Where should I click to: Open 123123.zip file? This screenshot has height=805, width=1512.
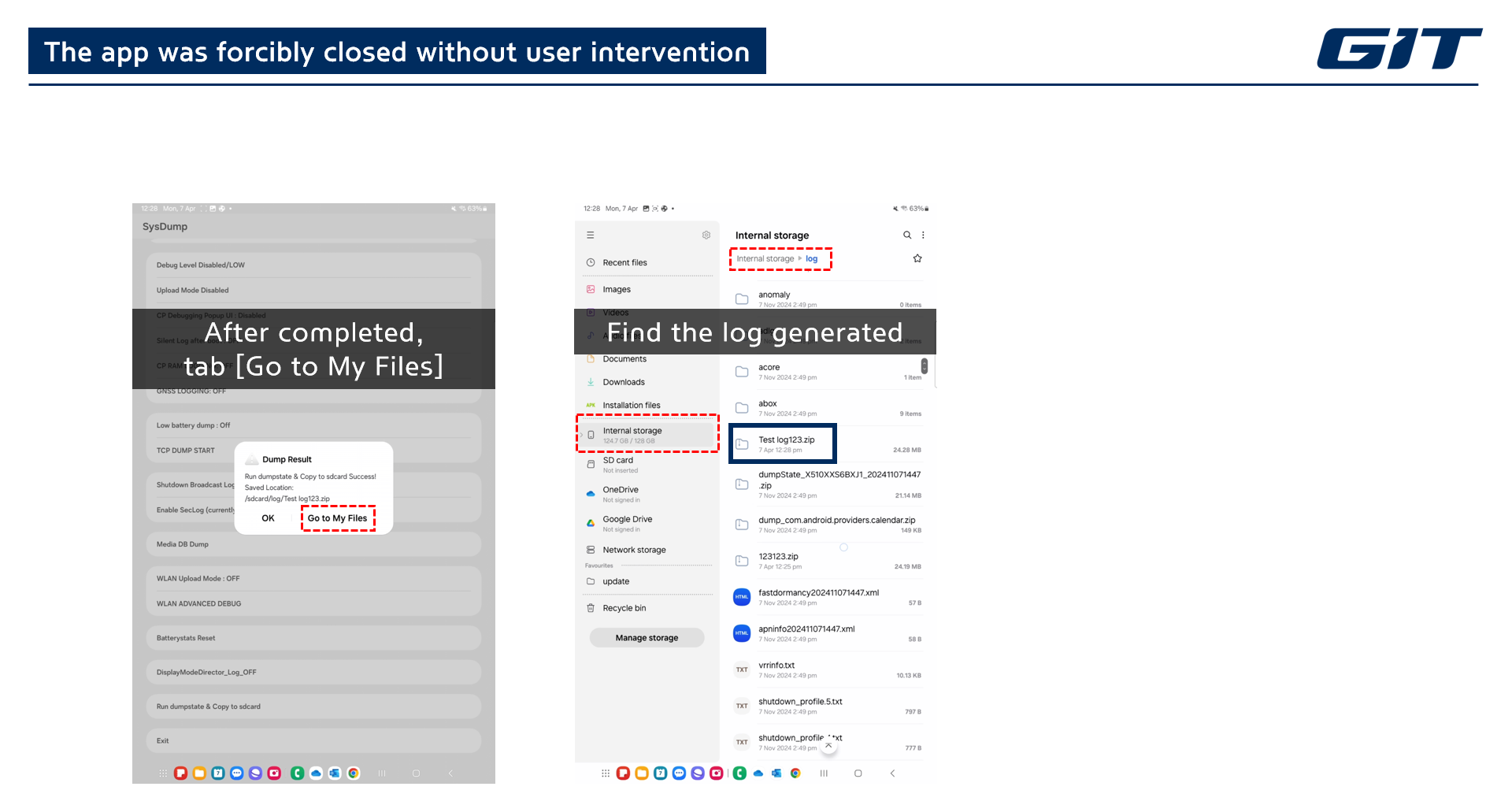[x=827, y=561]
